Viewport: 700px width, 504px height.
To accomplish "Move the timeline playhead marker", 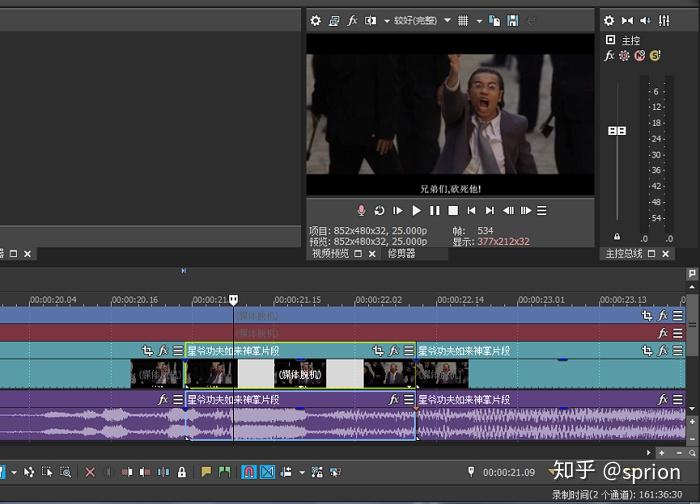I will 233,300.
